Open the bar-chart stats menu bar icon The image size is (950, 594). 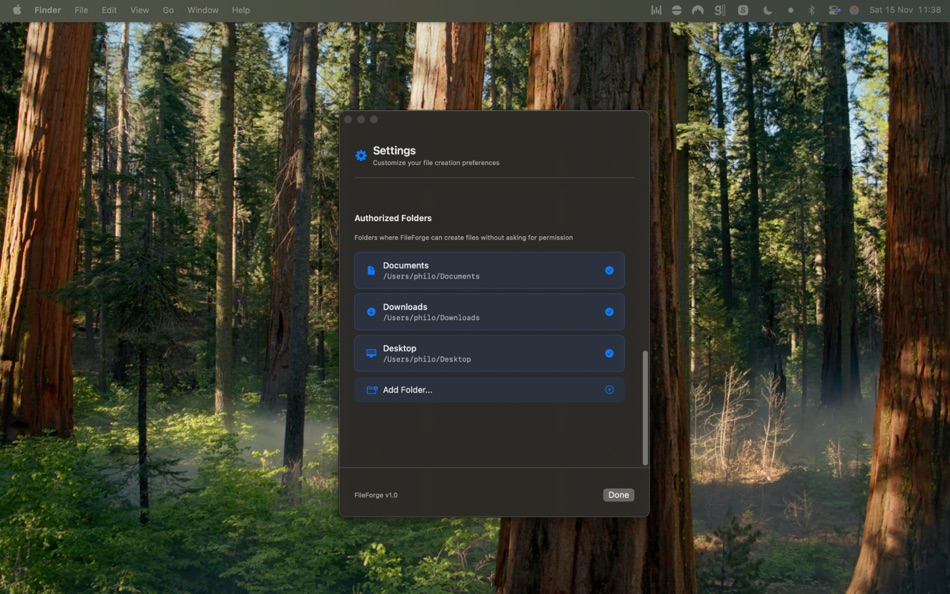click(x=656, y=9)
